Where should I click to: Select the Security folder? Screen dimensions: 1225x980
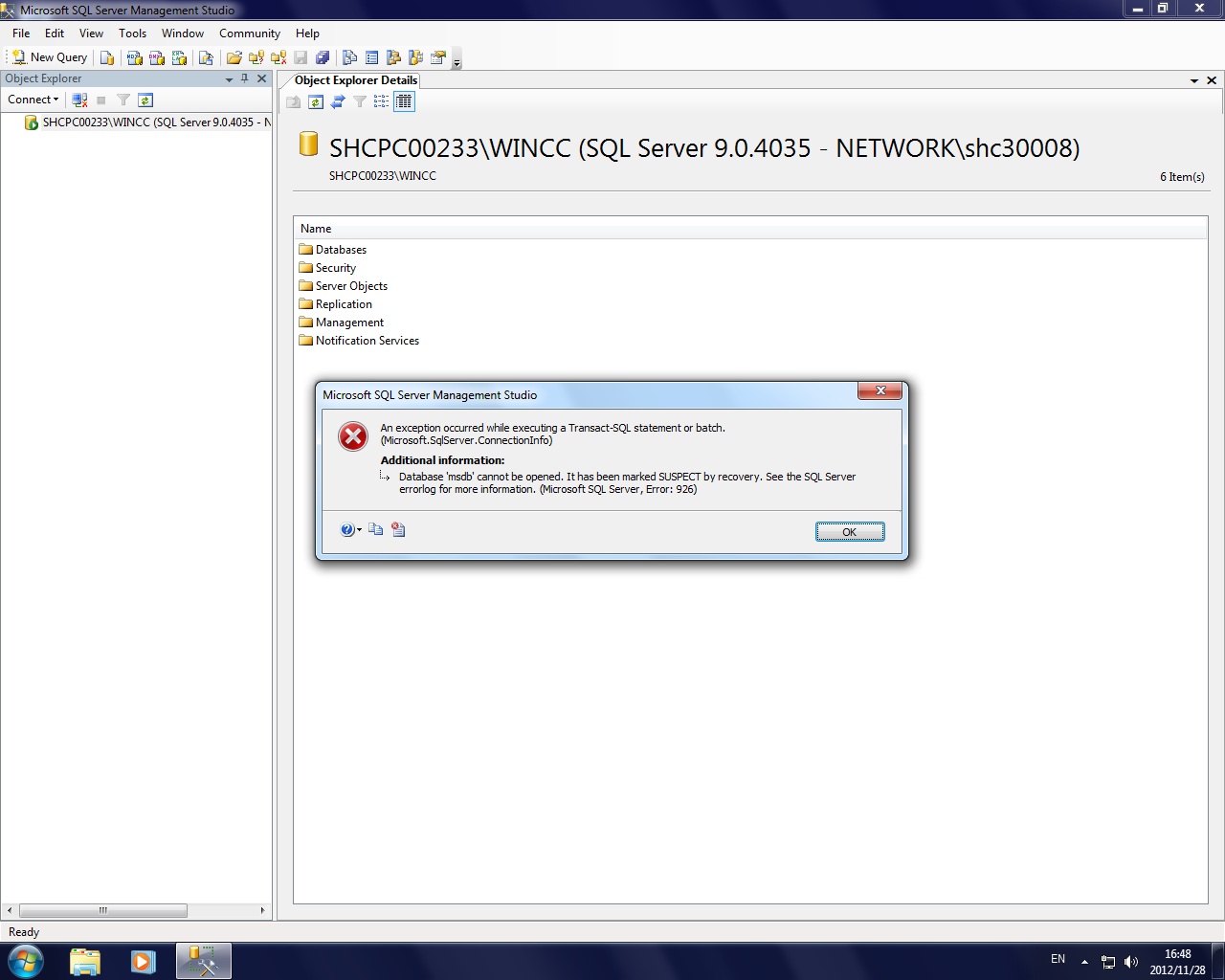327,268
